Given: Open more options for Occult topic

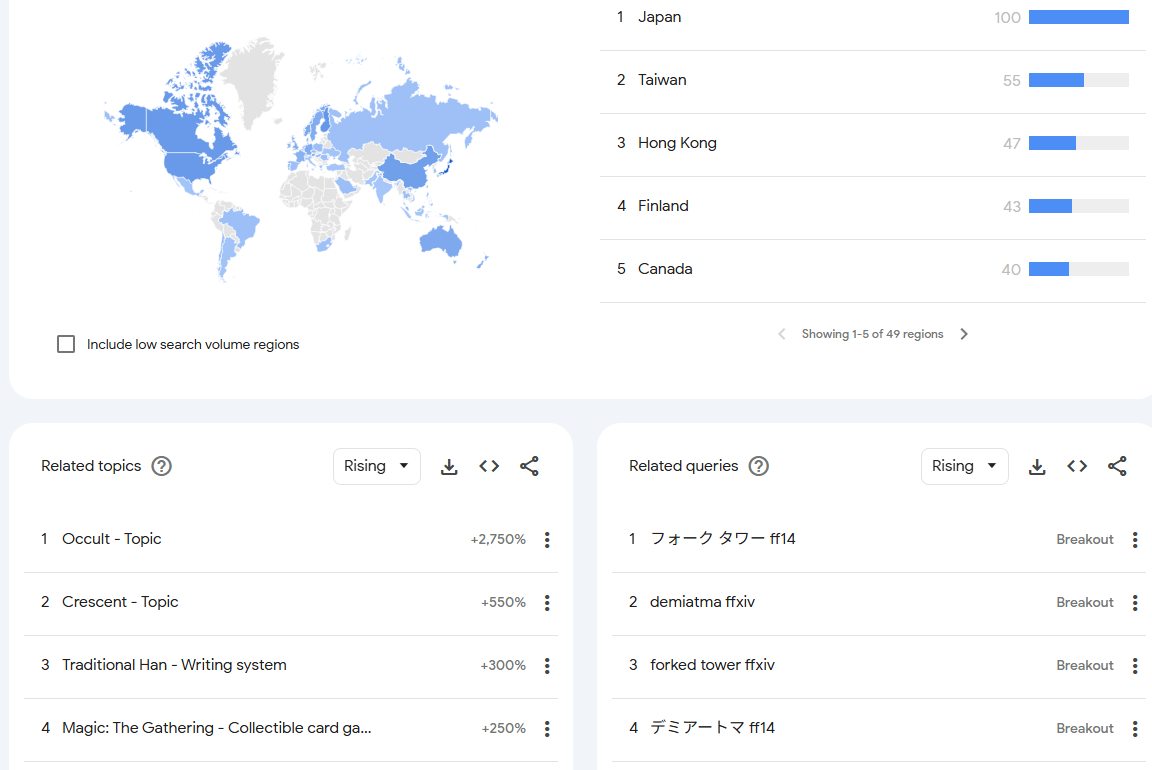Looking at the screenshot, I should (x=547, y=540).
